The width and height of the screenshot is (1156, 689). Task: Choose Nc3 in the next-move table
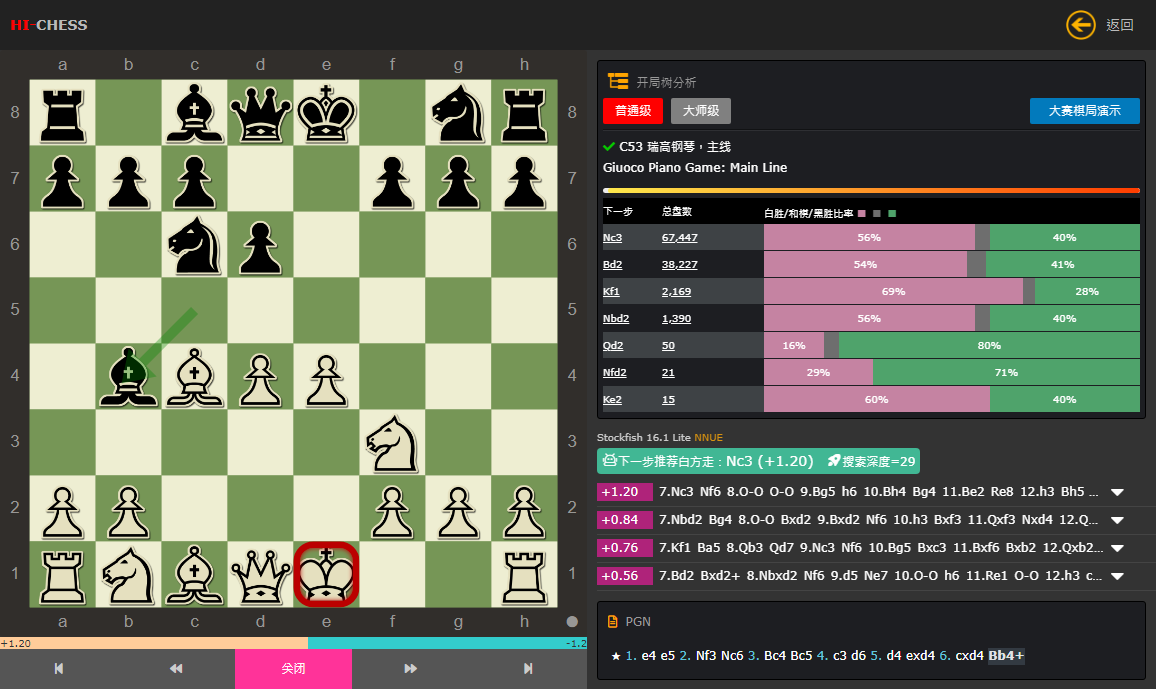(x=613, y=237)
